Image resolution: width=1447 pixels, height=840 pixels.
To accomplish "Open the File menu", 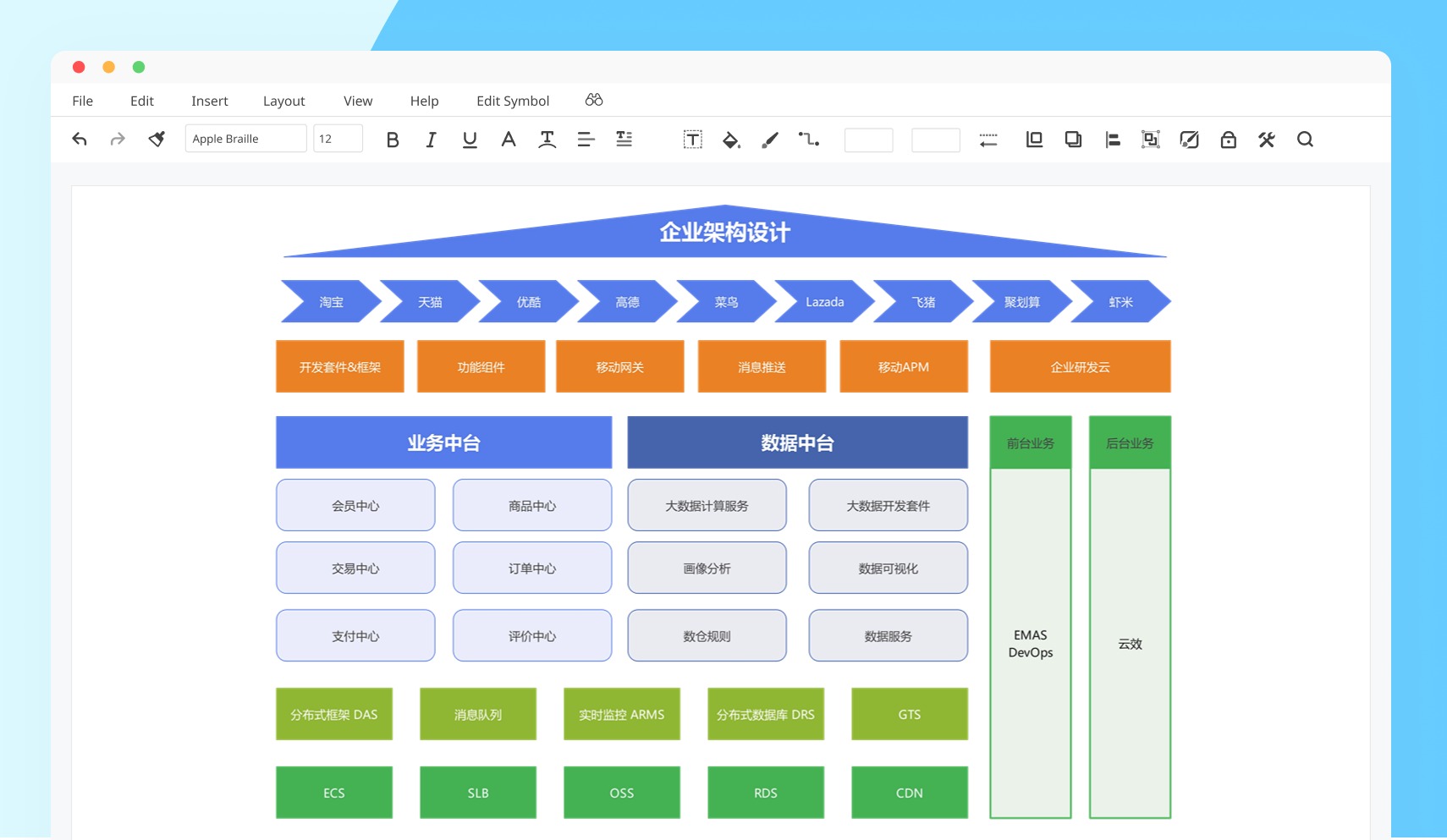I will 83,101.
